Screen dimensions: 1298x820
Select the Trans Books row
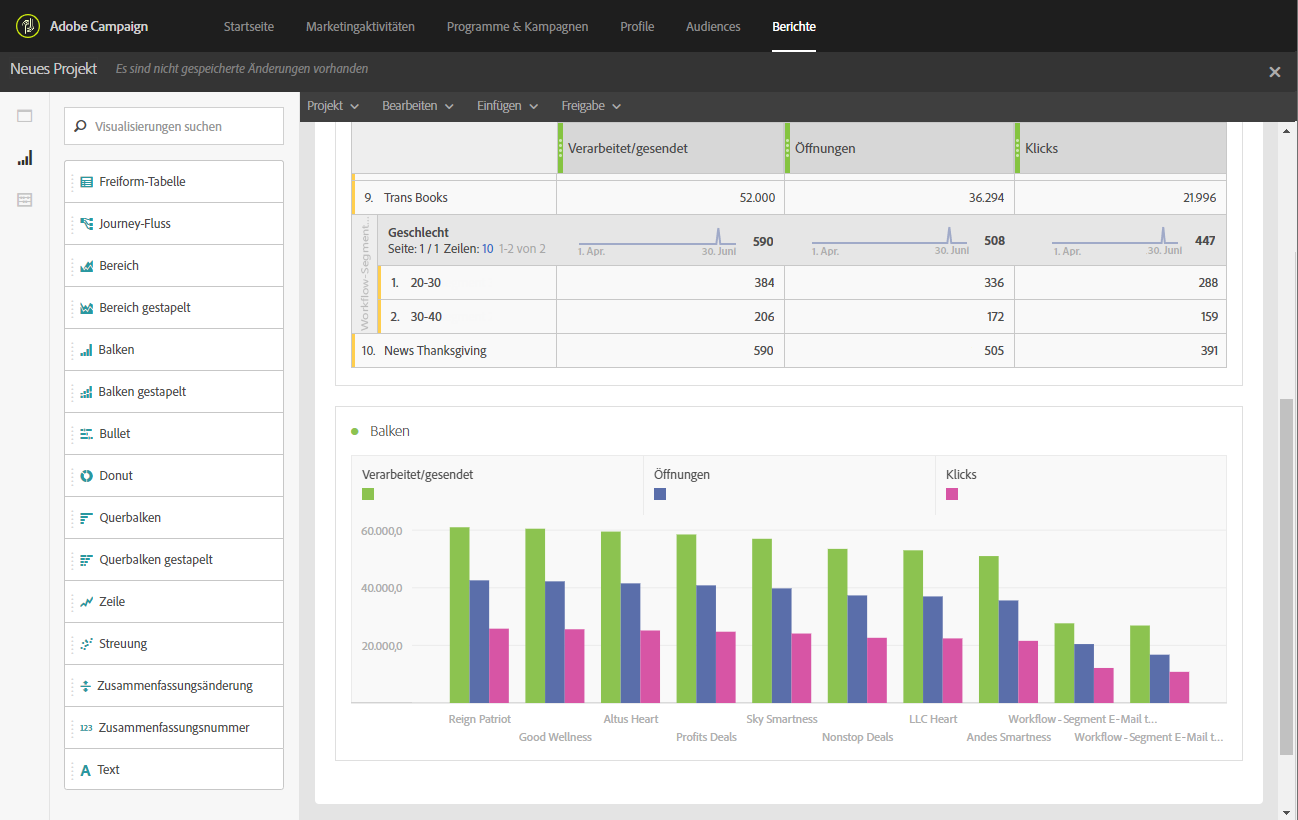tap(789, 198)
